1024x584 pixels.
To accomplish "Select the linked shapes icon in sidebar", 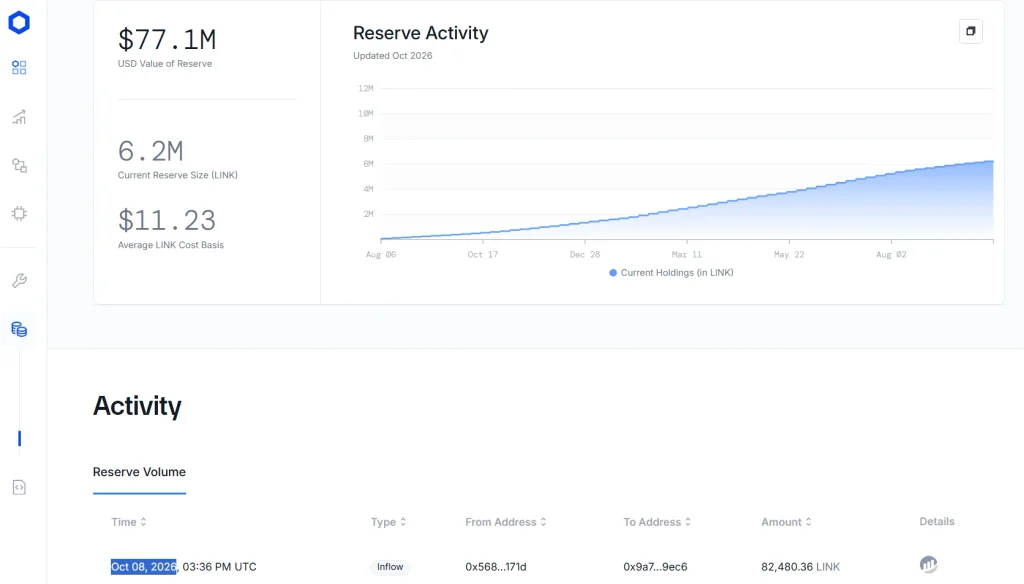I will point(20,165).
